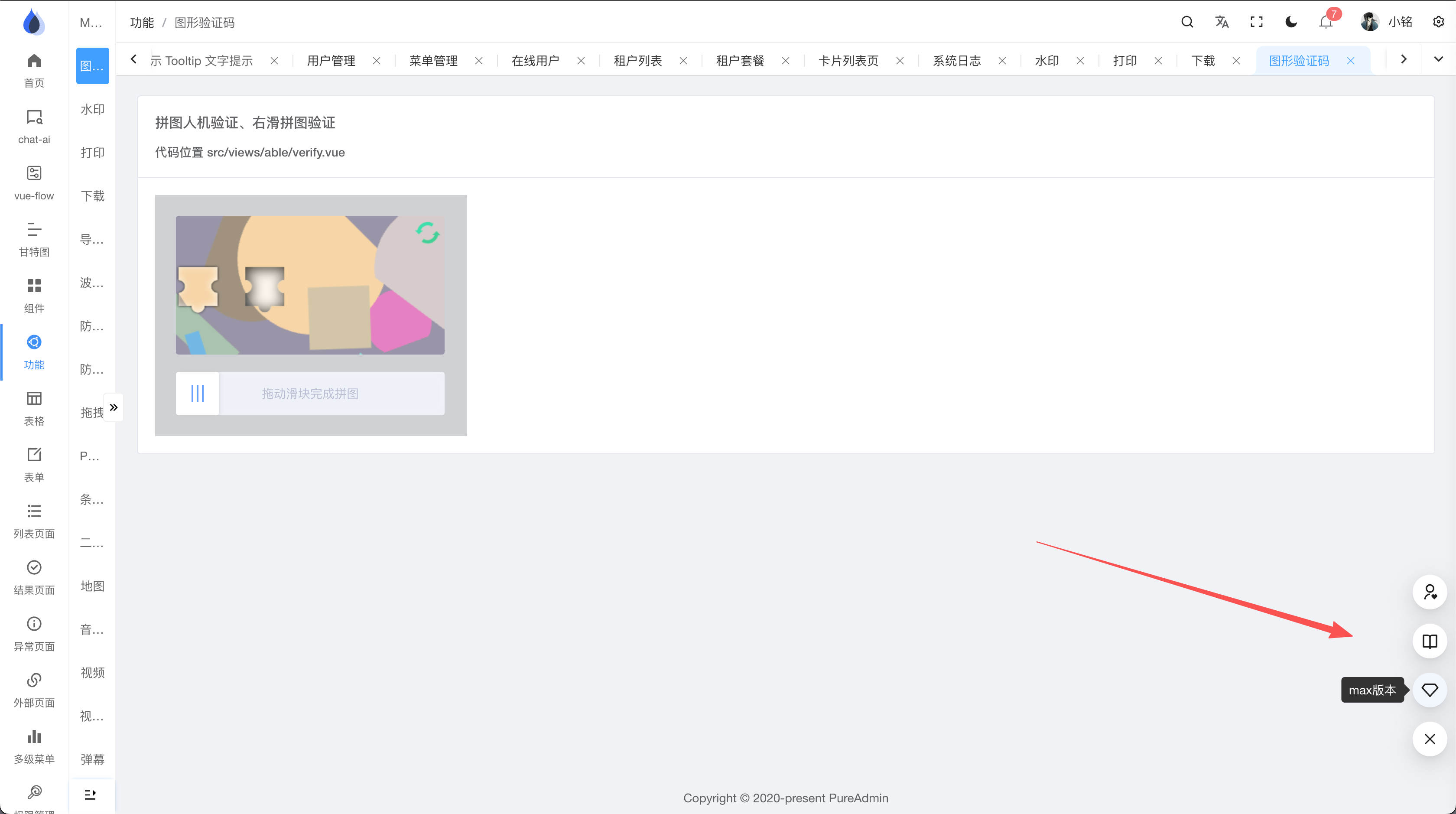
Task: Refresh the puzzle captcha image
Action: [427, 232]
